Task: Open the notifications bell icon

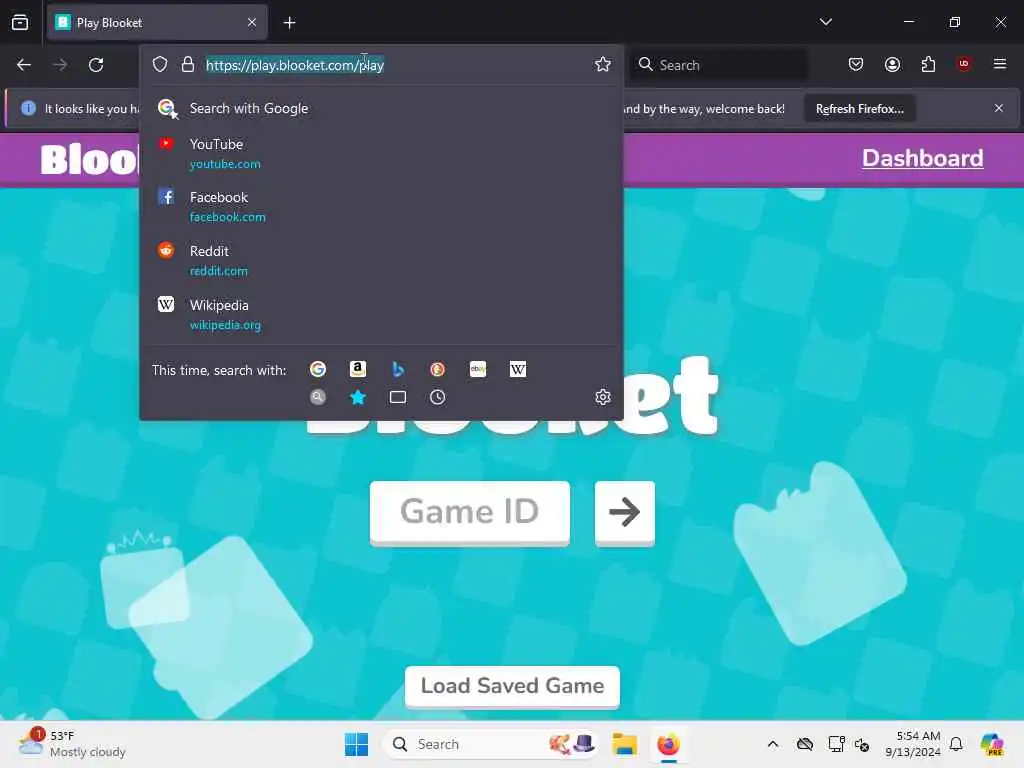Action: [956, 744]
